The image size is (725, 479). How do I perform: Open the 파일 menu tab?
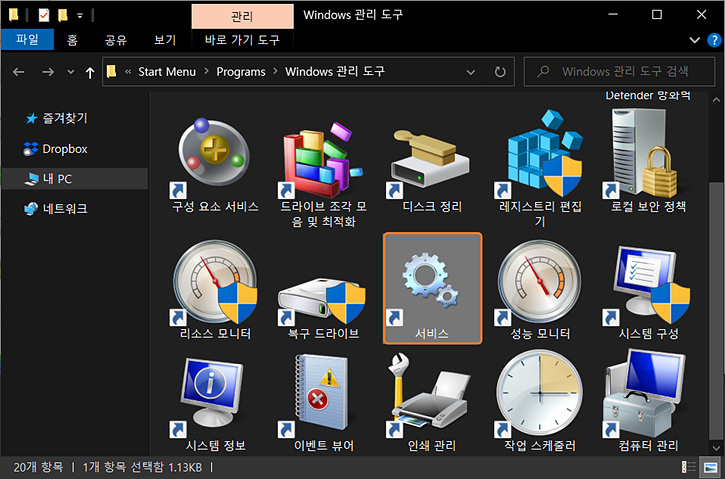[x=27, y=40]
